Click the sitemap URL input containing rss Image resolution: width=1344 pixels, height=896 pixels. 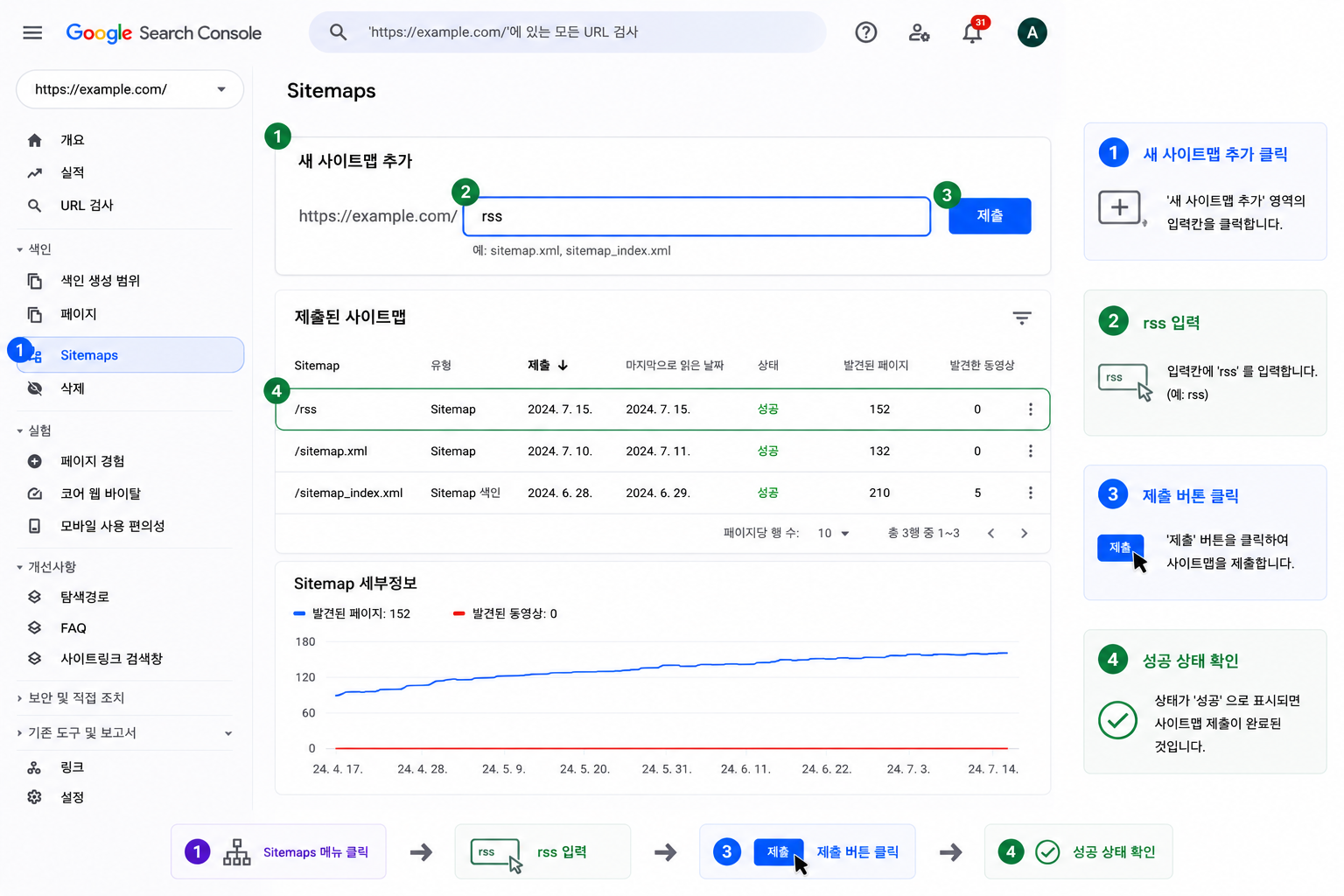(x=696, y=216)
